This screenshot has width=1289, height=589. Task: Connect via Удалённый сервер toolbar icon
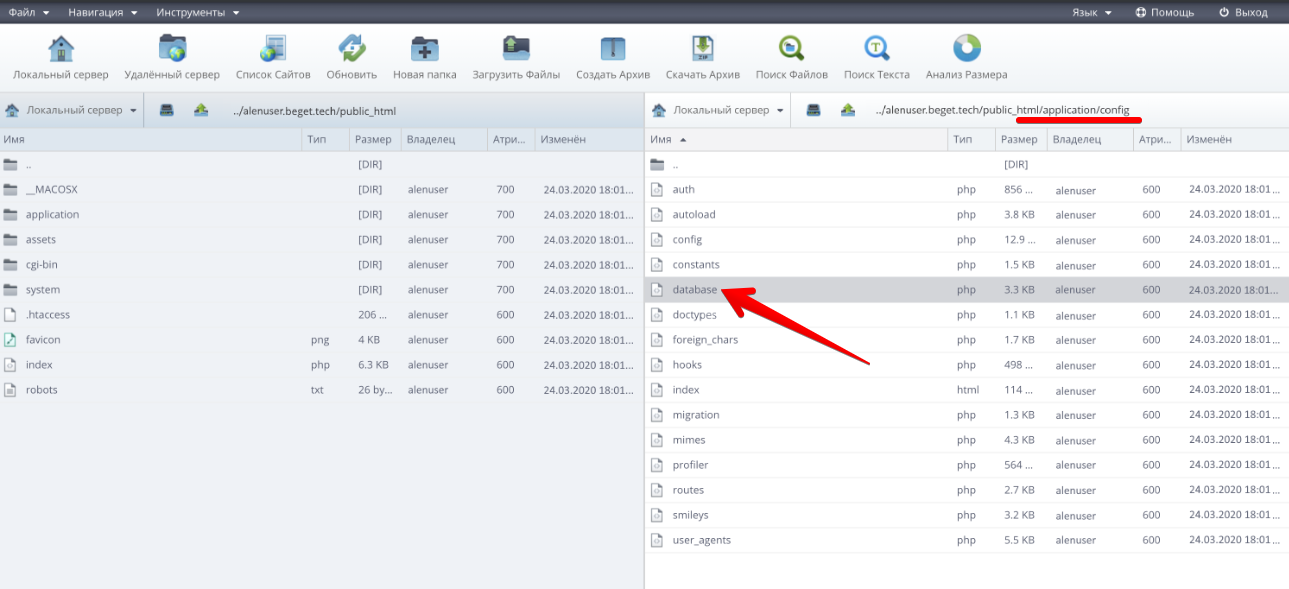pos(172,58)
